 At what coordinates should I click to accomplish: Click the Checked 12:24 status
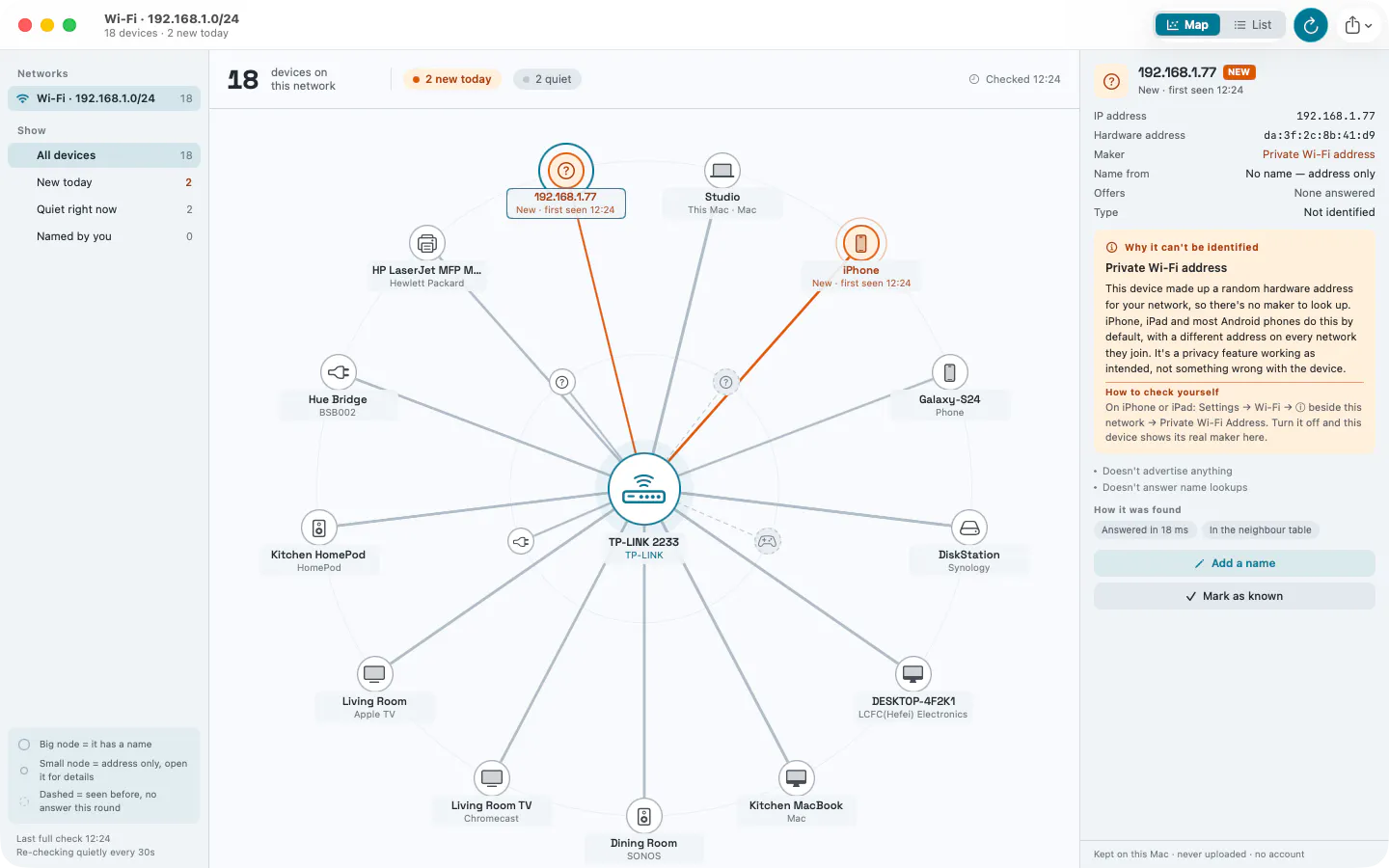coord(1015,79)
